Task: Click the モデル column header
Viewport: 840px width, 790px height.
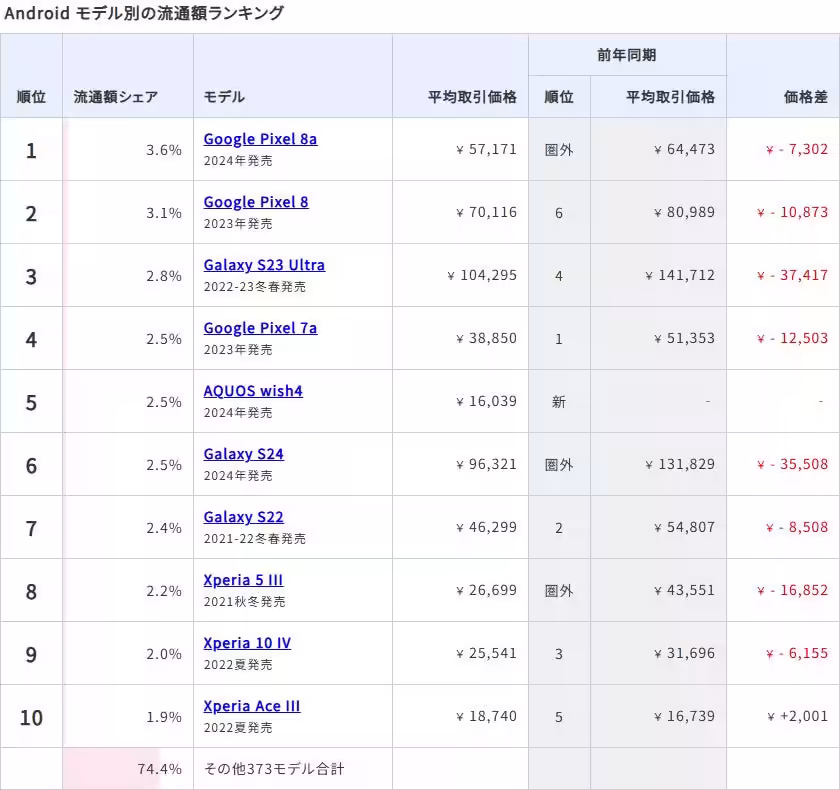Action: point(224,97)
